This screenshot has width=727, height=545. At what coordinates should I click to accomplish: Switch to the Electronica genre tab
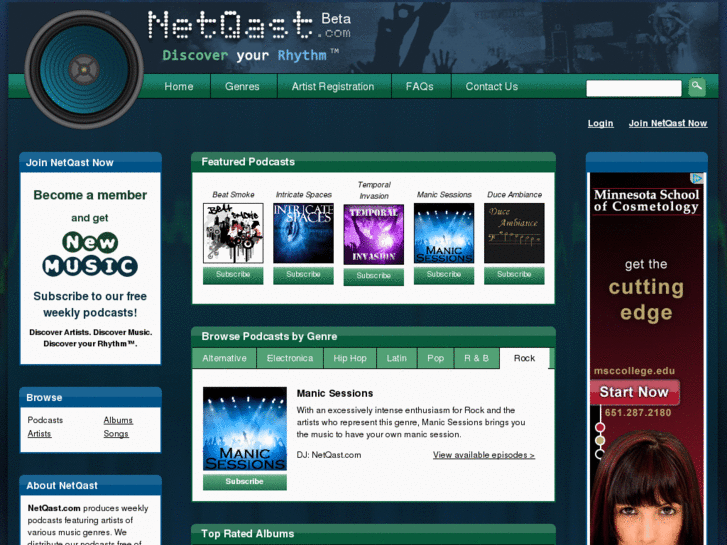[290, 358]
